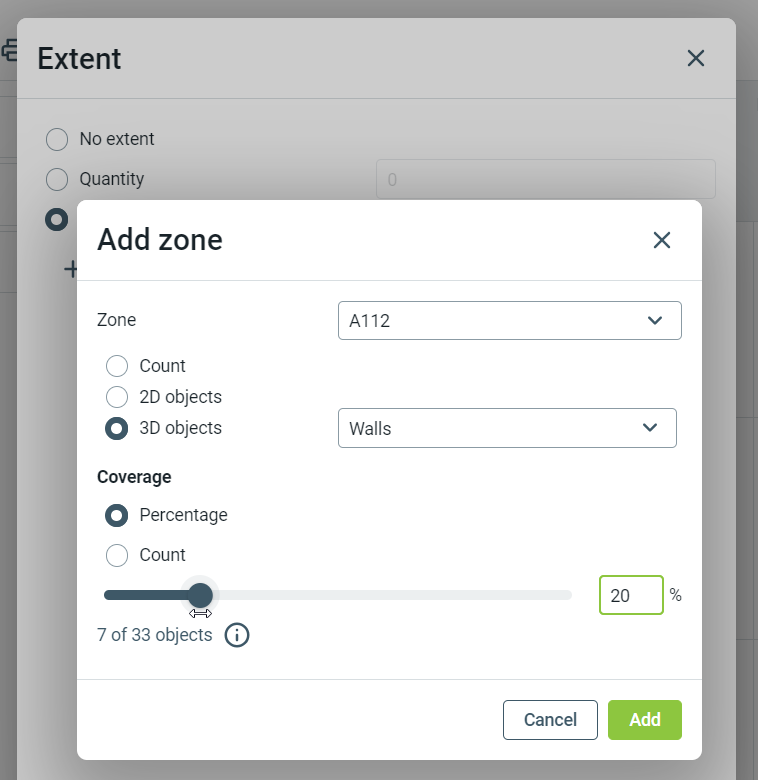The width and height of the screenshot is (758, 780).
Task: Click the Cancel button
Action: point(550,720)
